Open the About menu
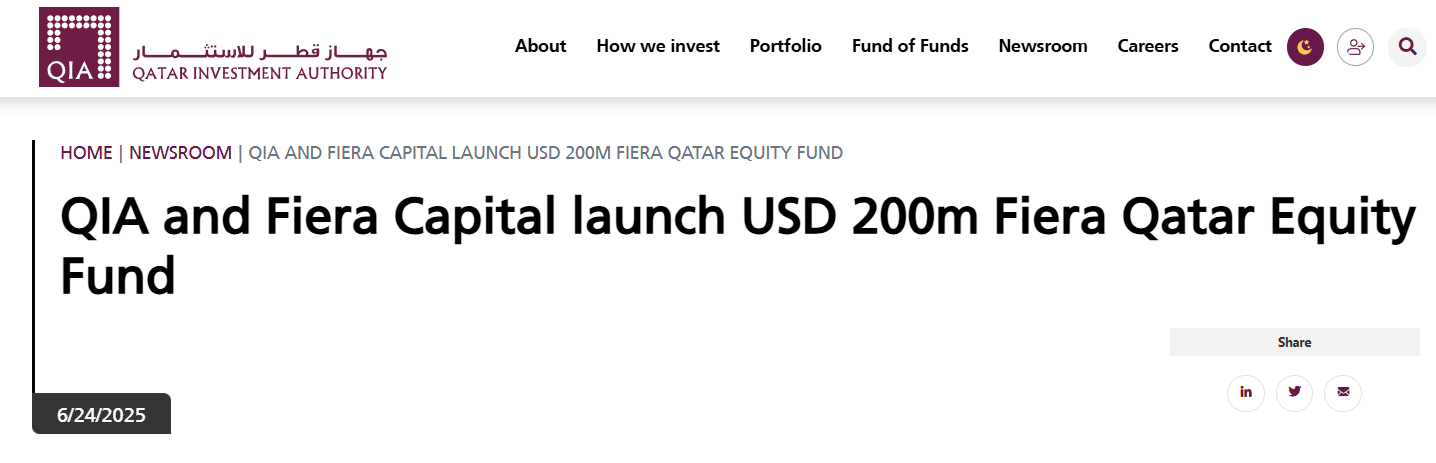1436x463 pixels. click(540, 46)
